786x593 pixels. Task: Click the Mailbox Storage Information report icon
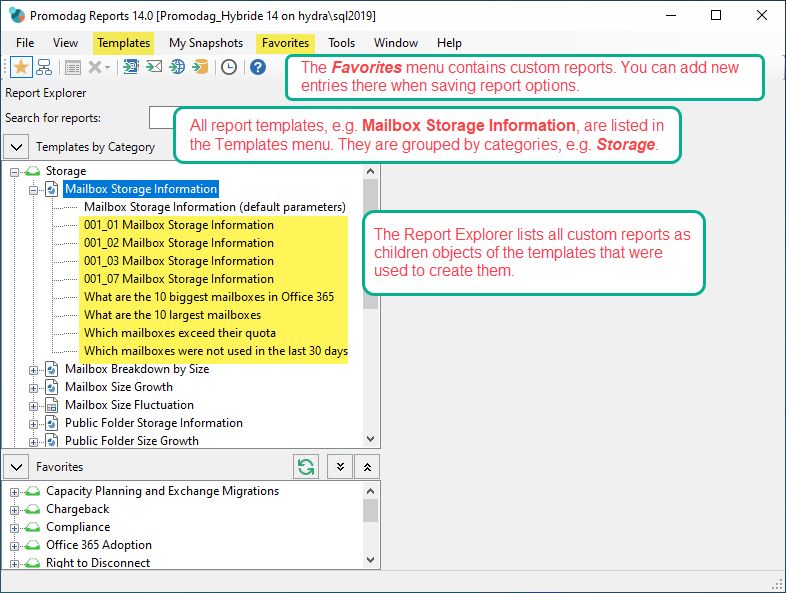[x=52, y=189]
